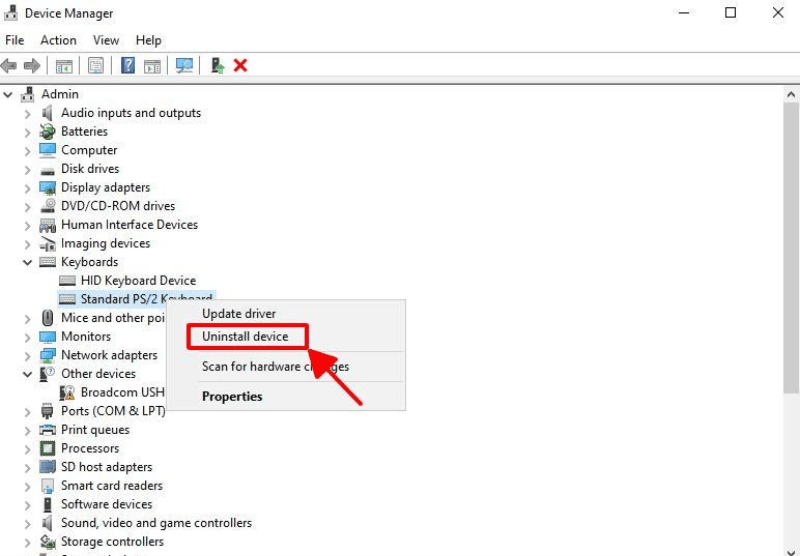Click the blue Help question mark icon
Image resolution: width=800 pixels, height=556 pixels.
pos(128,66)
